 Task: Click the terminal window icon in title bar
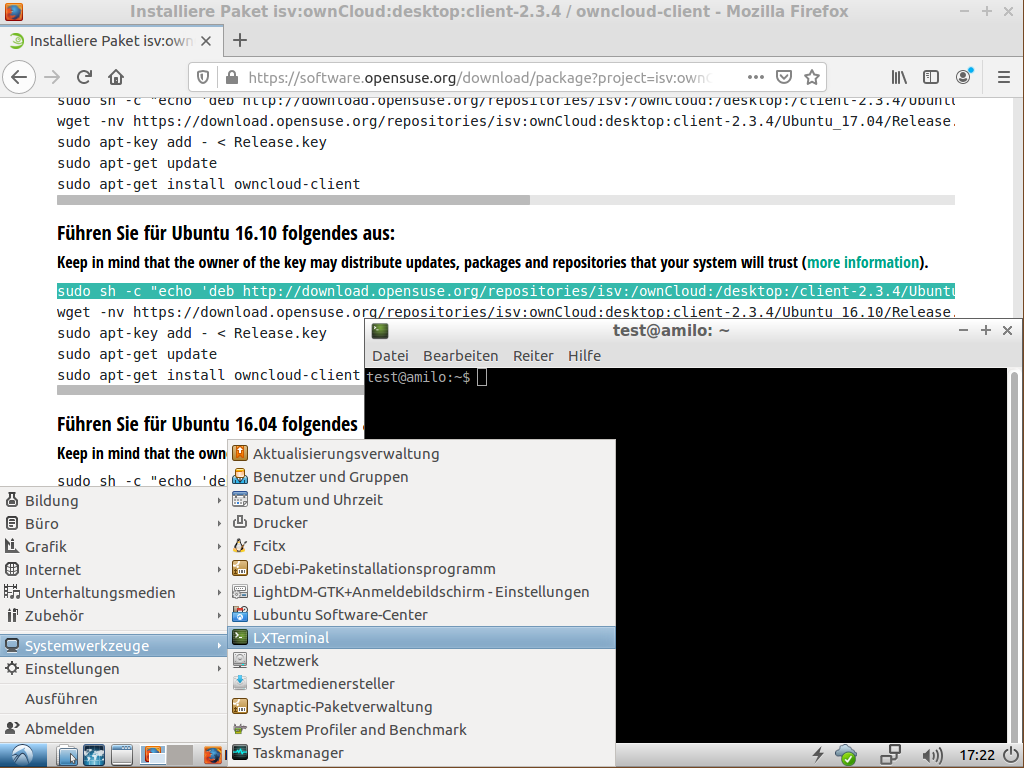click(380, 331)
